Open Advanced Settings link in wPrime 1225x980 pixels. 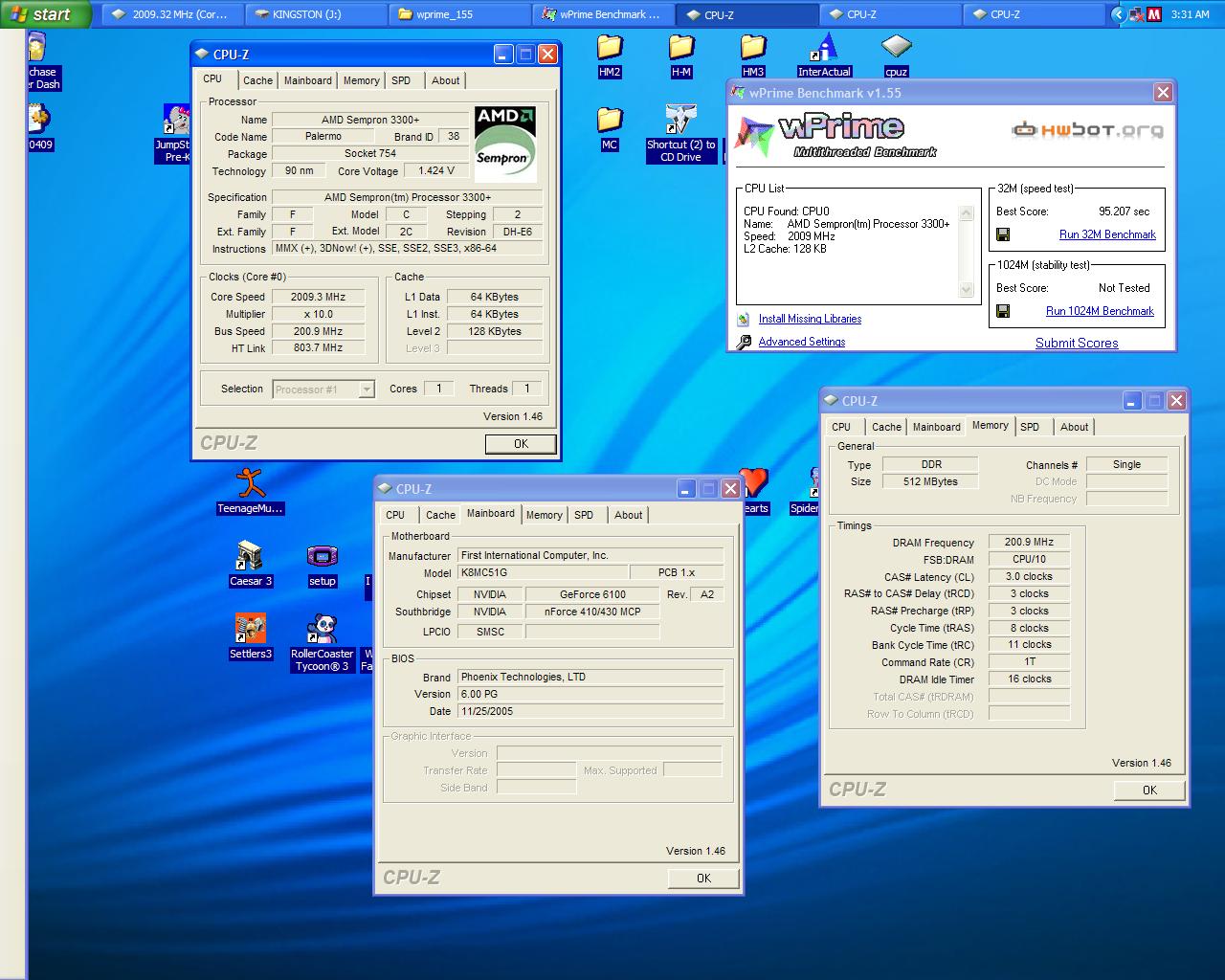[802, 342]
